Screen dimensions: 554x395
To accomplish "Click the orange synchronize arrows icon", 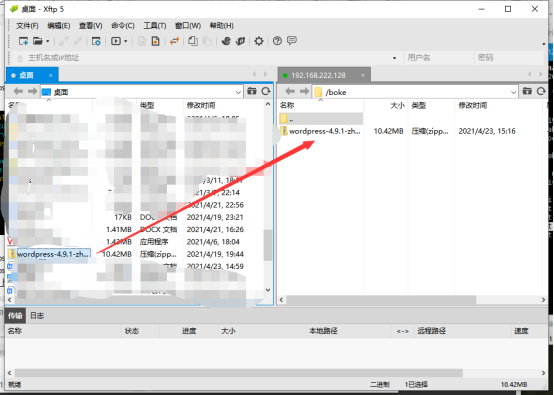I will point(175,41).
